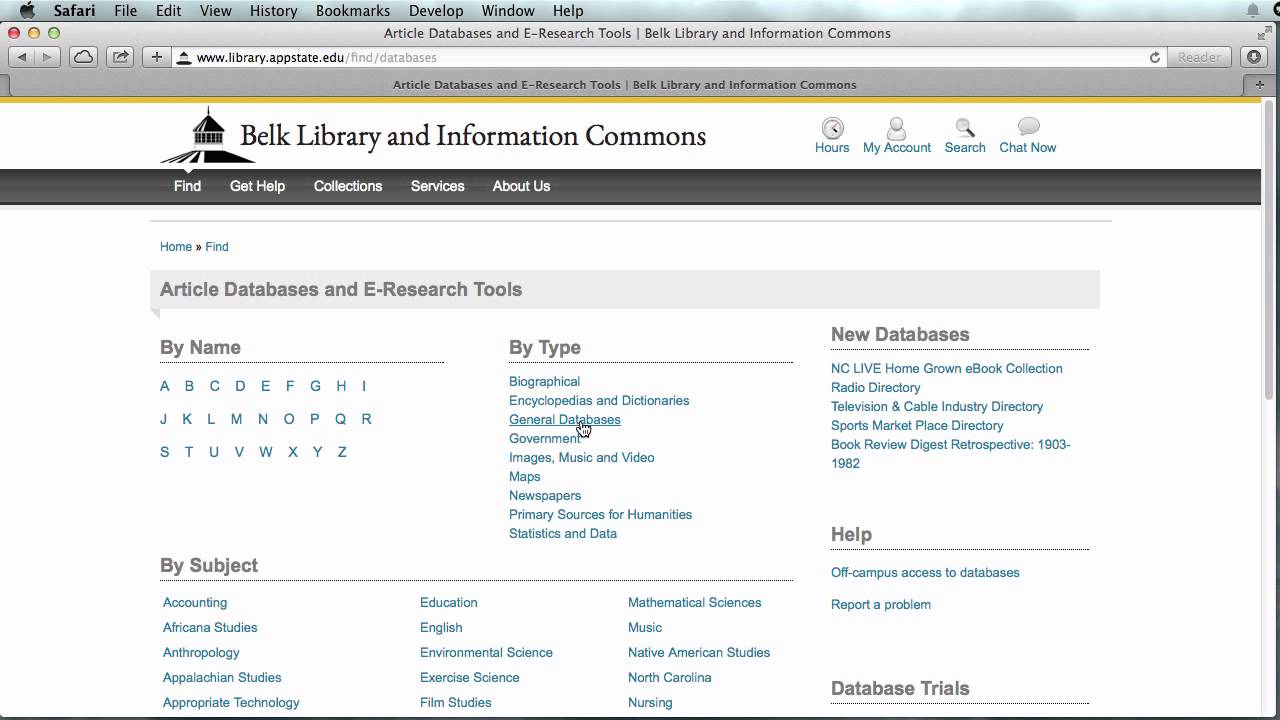Click the Hours clock icon
The height and width of the screenshot is (720, 1280).
pyautogui.click(x=832, y=128)
